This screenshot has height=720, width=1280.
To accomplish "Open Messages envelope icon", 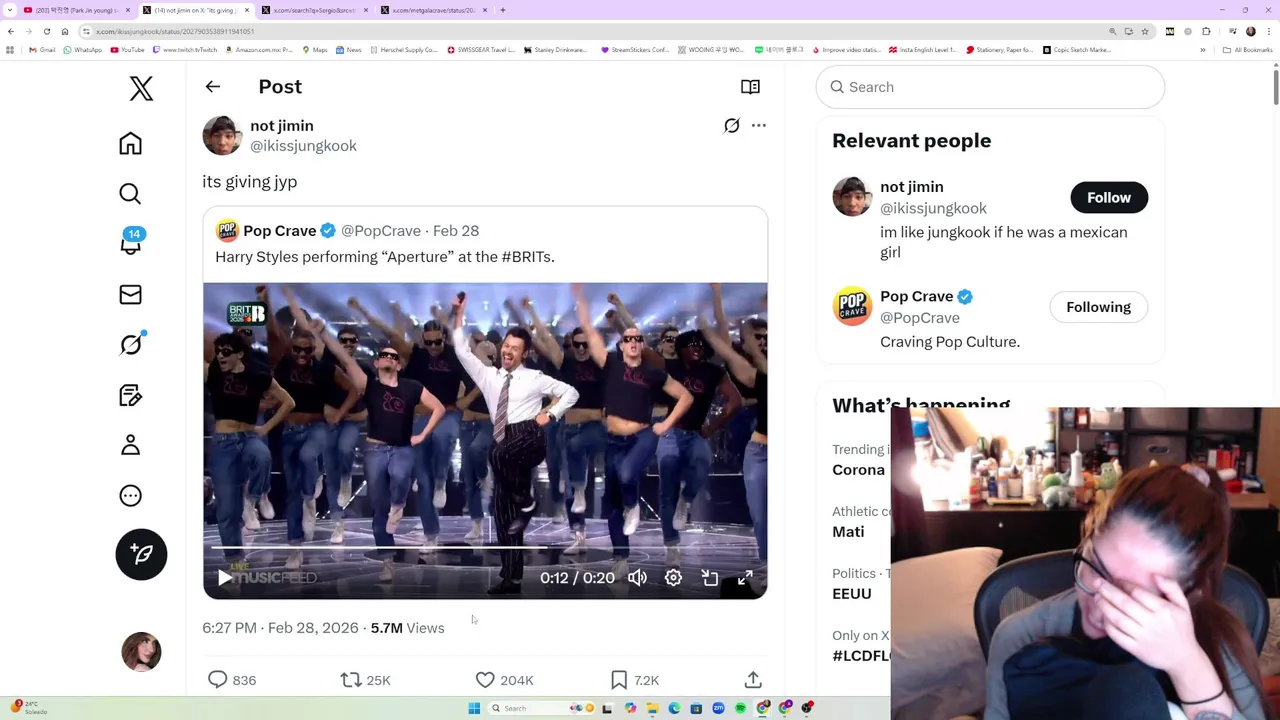I will coord(130,294).
